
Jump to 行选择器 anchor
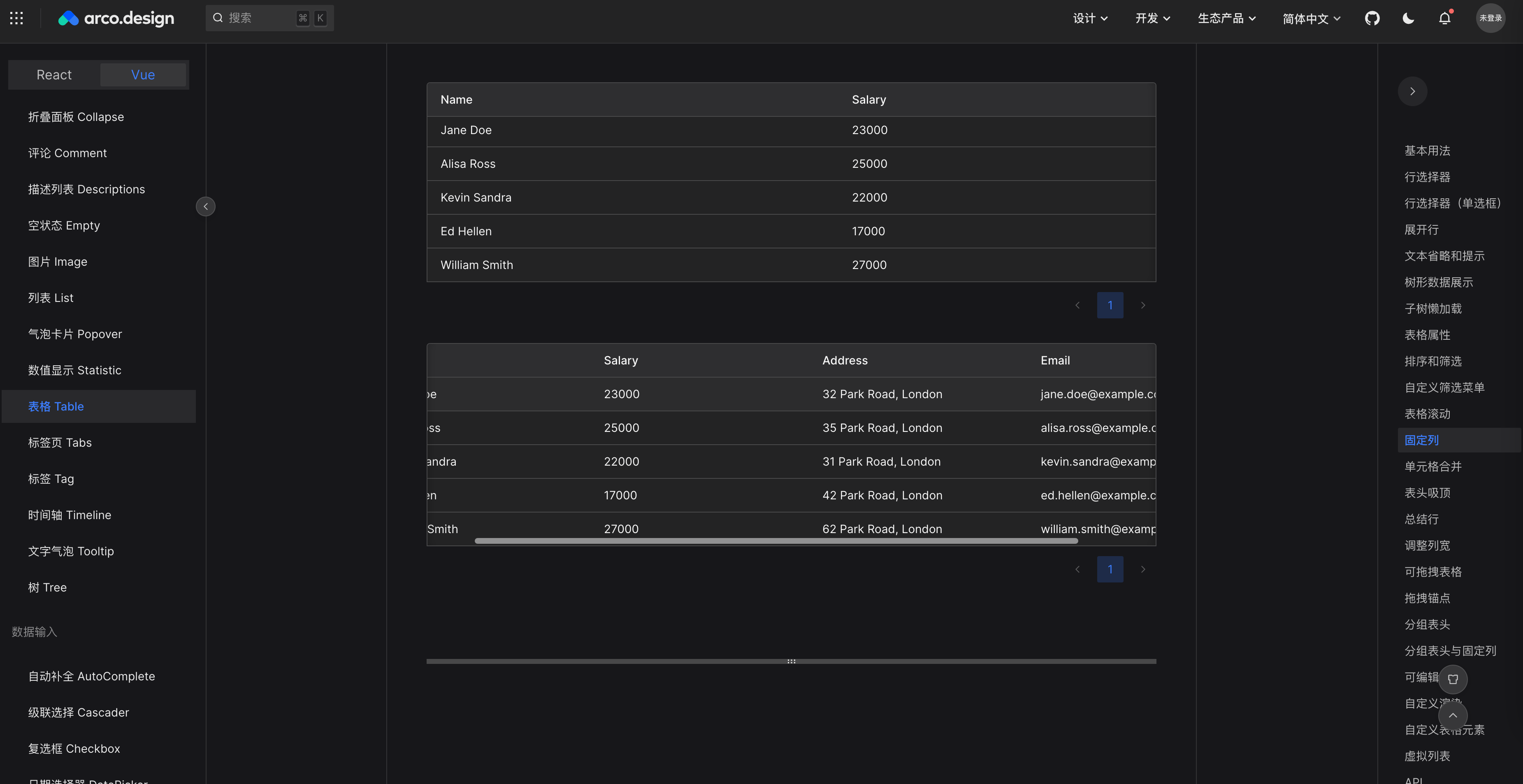pyautogui.click(x=1427, y=177)
